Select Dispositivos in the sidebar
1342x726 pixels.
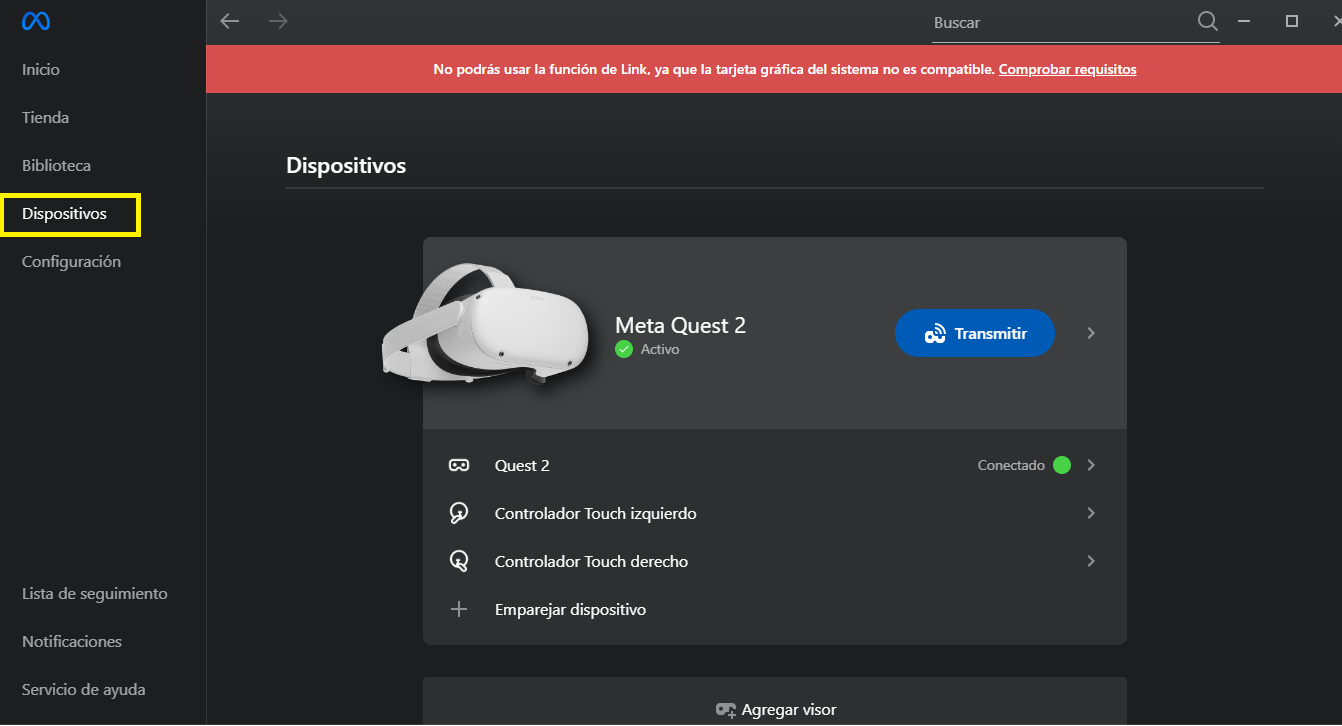click(64, 214)
